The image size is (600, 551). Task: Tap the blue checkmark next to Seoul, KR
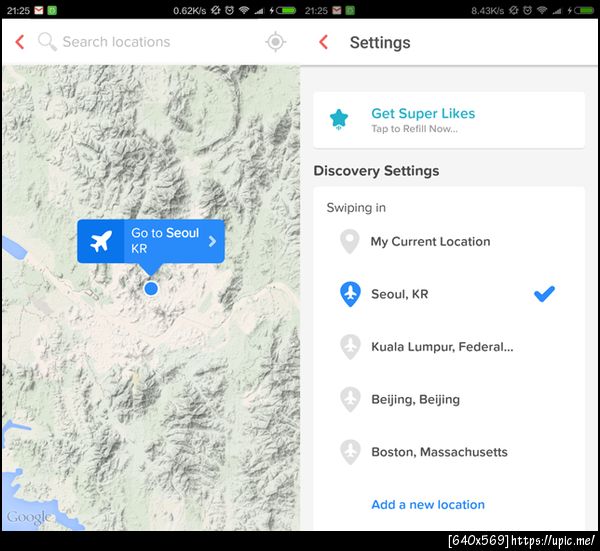pos(544,294)
